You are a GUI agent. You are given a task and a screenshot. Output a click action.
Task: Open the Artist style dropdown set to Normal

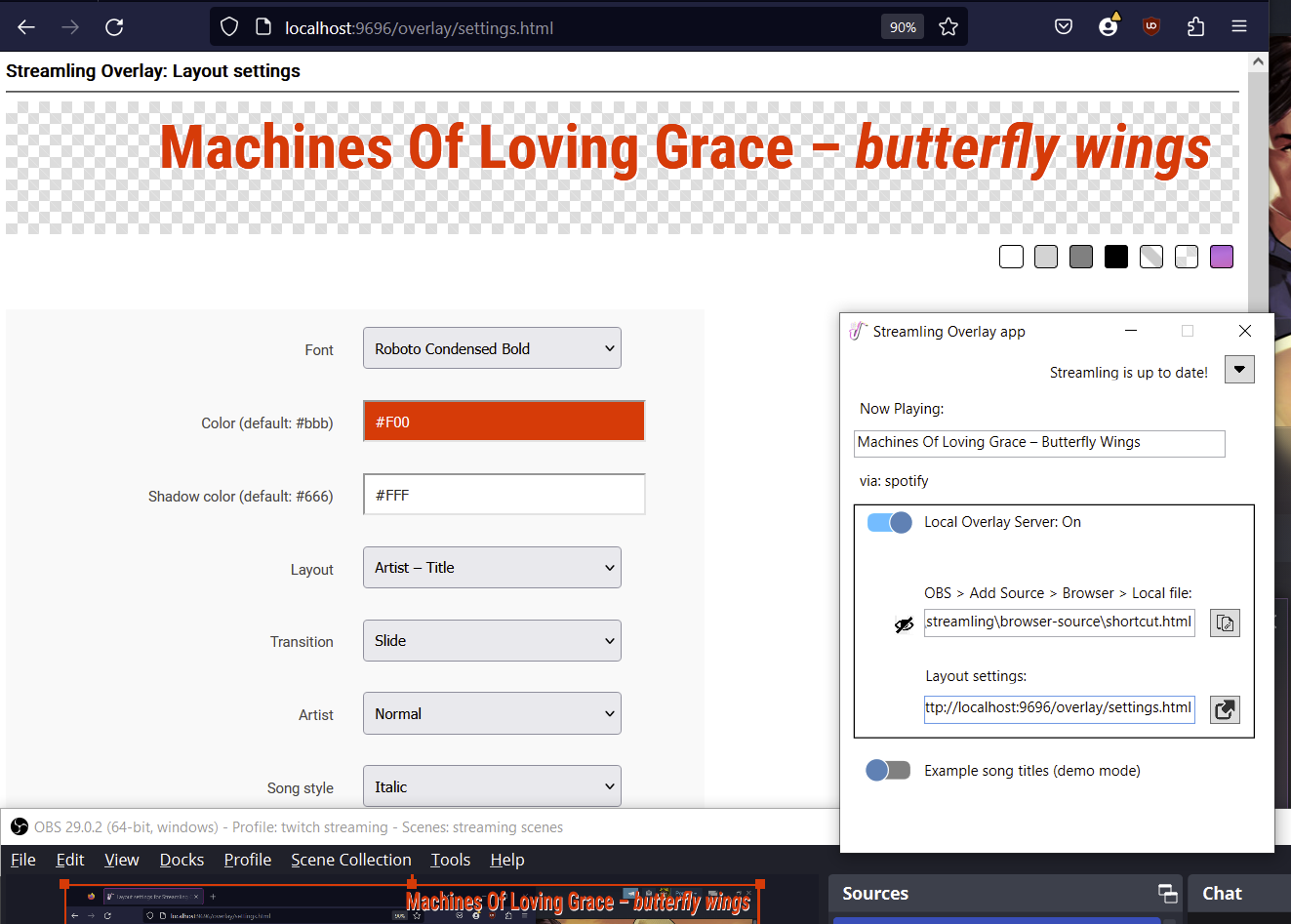click(492, 713)
